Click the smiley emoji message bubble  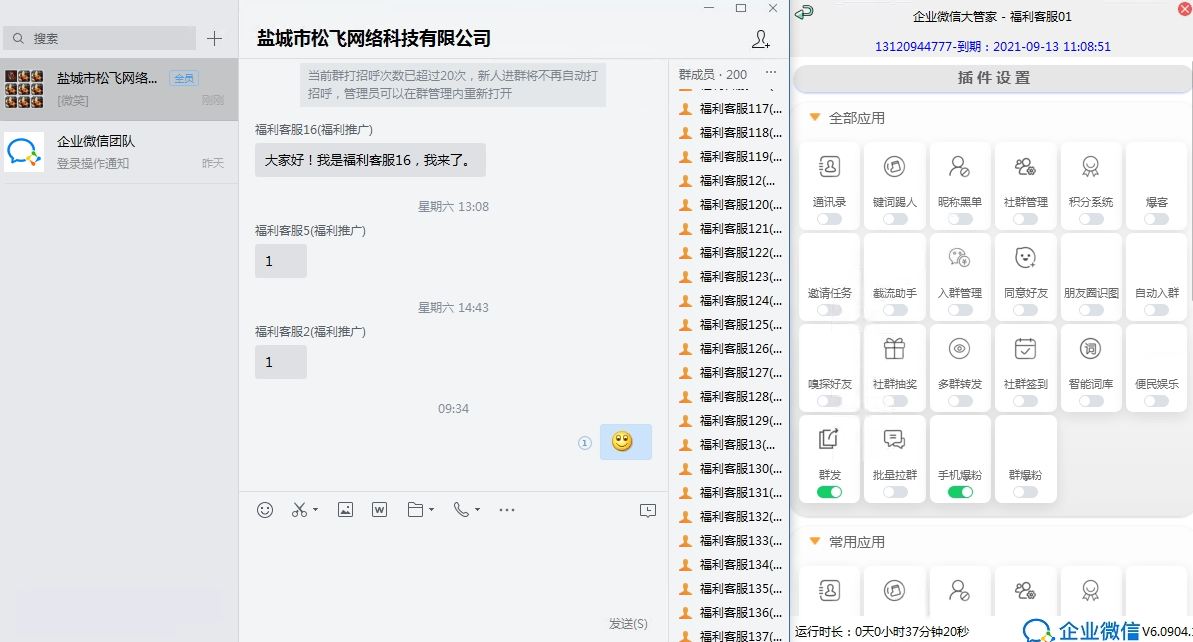coord(625,441)
